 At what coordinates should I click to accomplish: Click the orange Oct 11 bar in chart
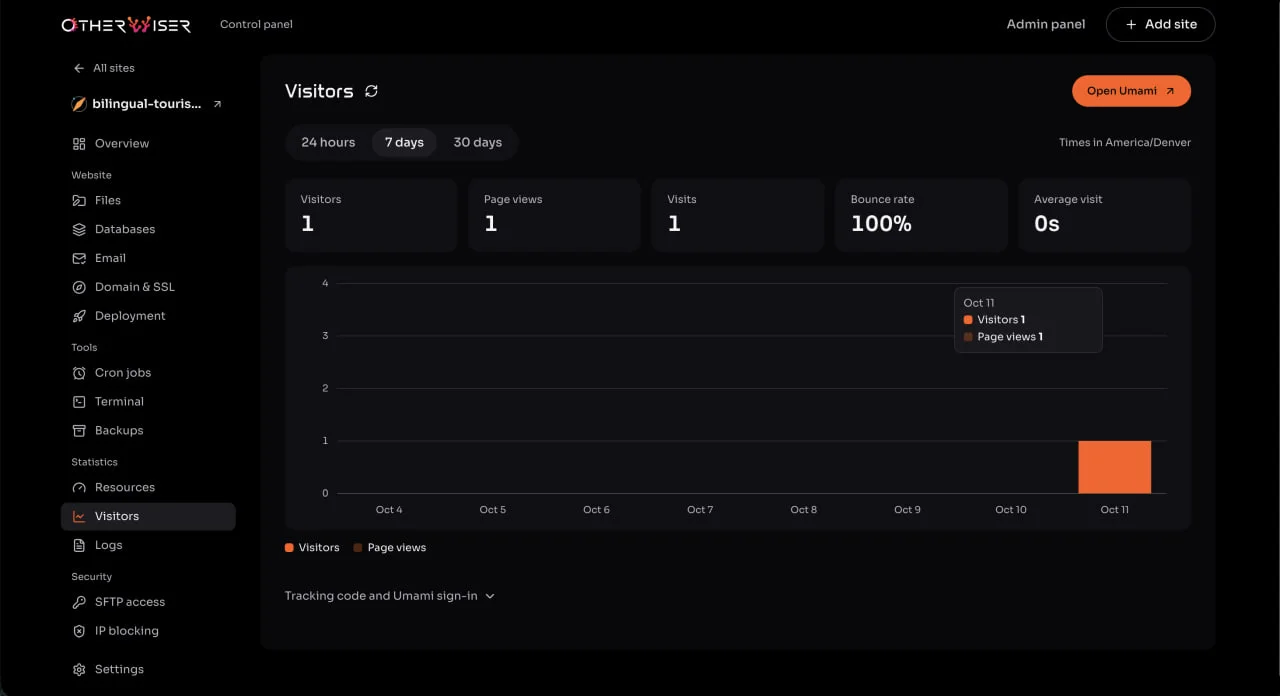(x=1114, y=467)
